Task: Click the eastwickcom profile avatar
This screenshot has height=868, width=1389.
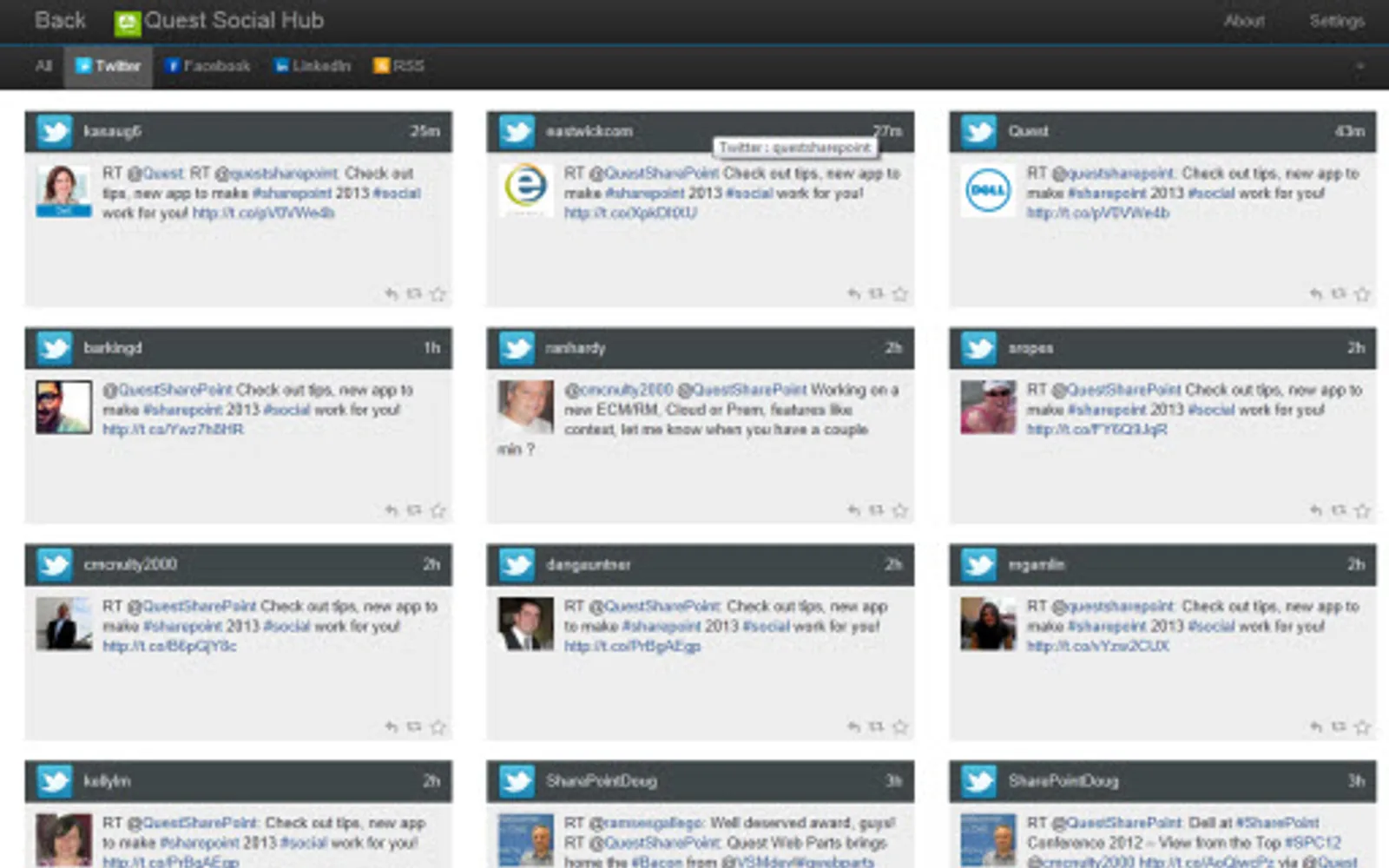Action: click(x=525, y=190)
